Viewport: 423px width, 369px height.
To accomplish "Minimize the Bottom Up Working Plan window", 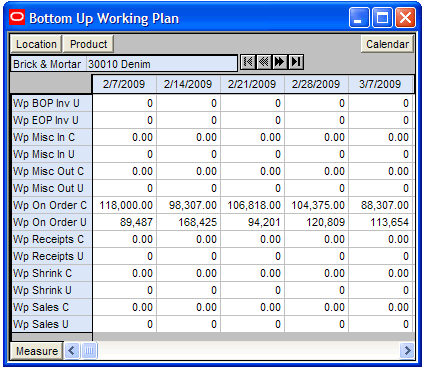I will pyautogui.click(x=359, y=18).
